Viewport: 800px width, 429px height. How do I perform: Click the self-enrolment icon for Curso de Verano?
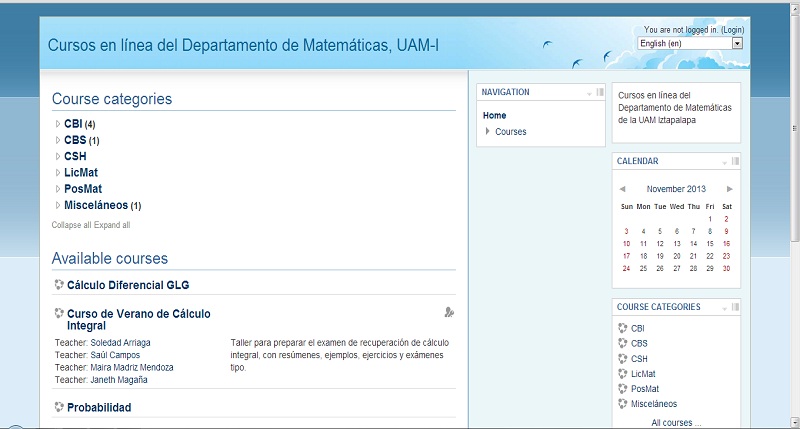(x=449, y=312)
